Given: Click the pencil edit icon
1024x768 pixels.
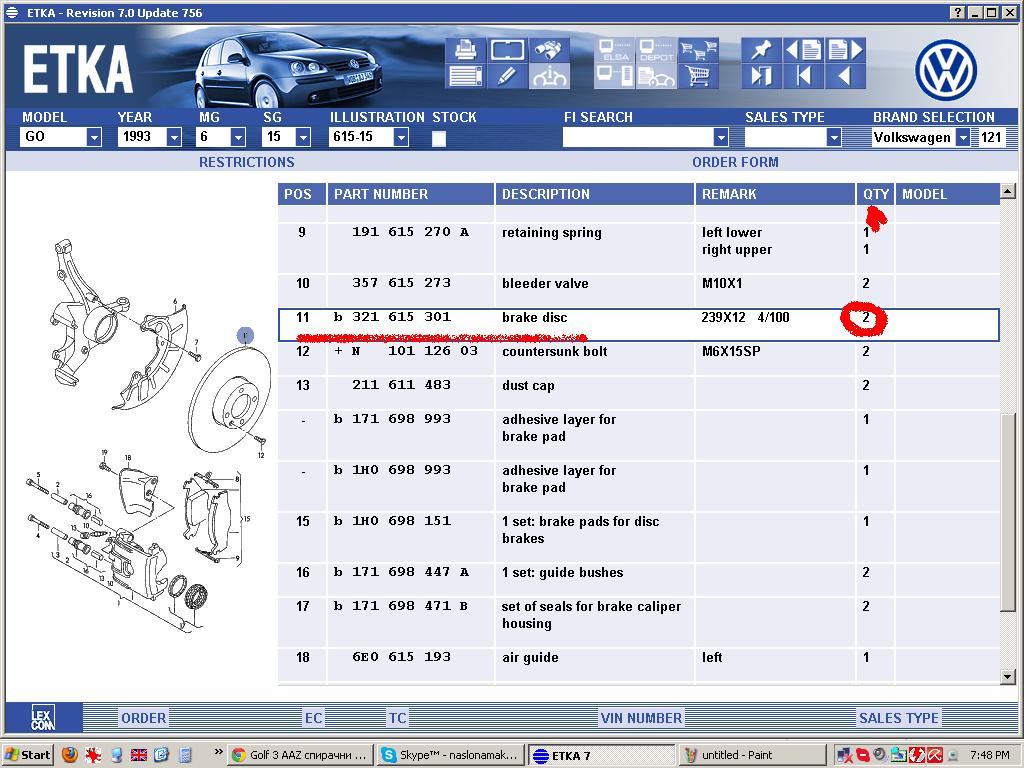Looking at the screenshot, I should 507,76.
